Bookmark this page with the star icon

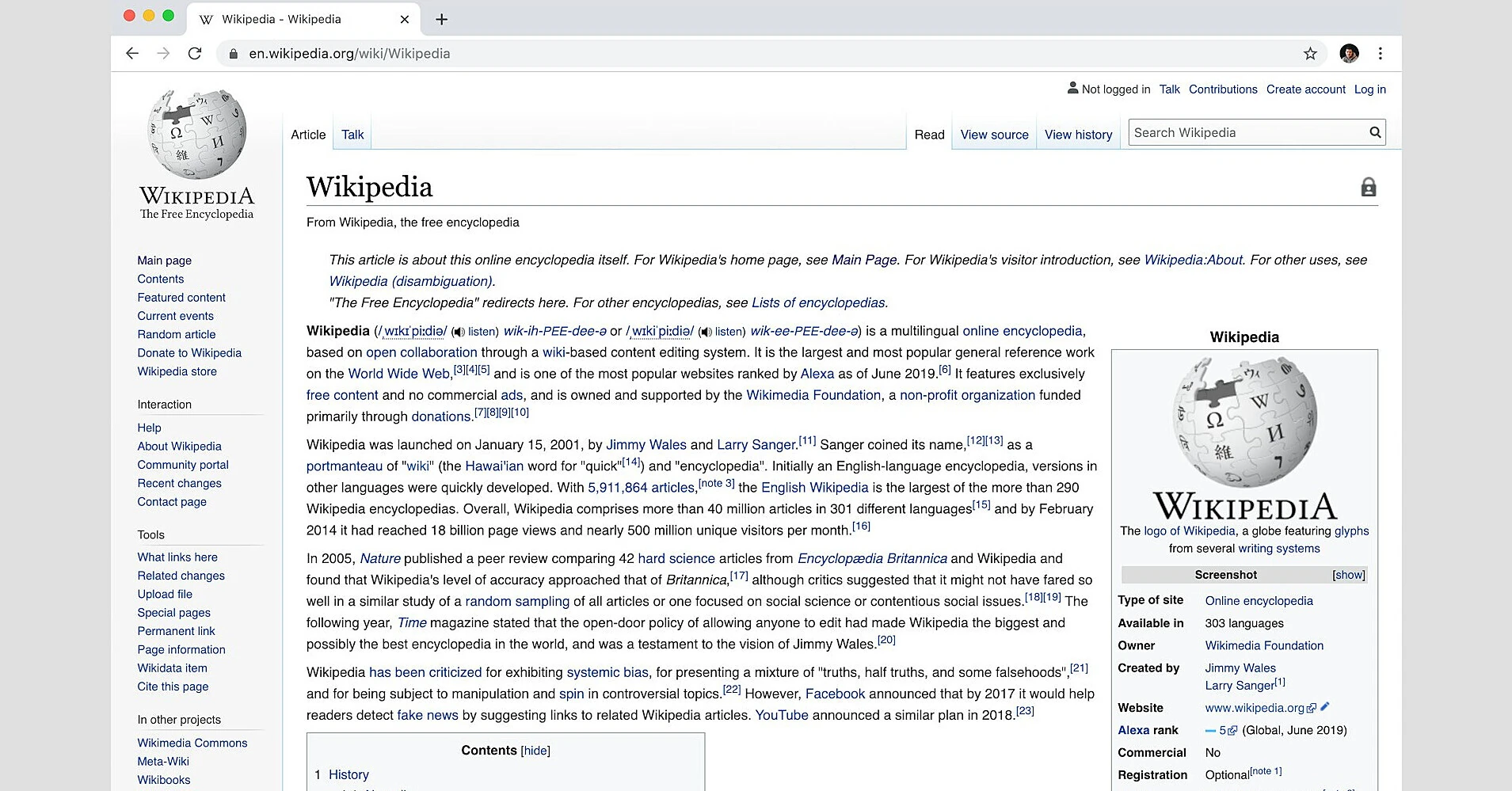tap(1310, 53)
